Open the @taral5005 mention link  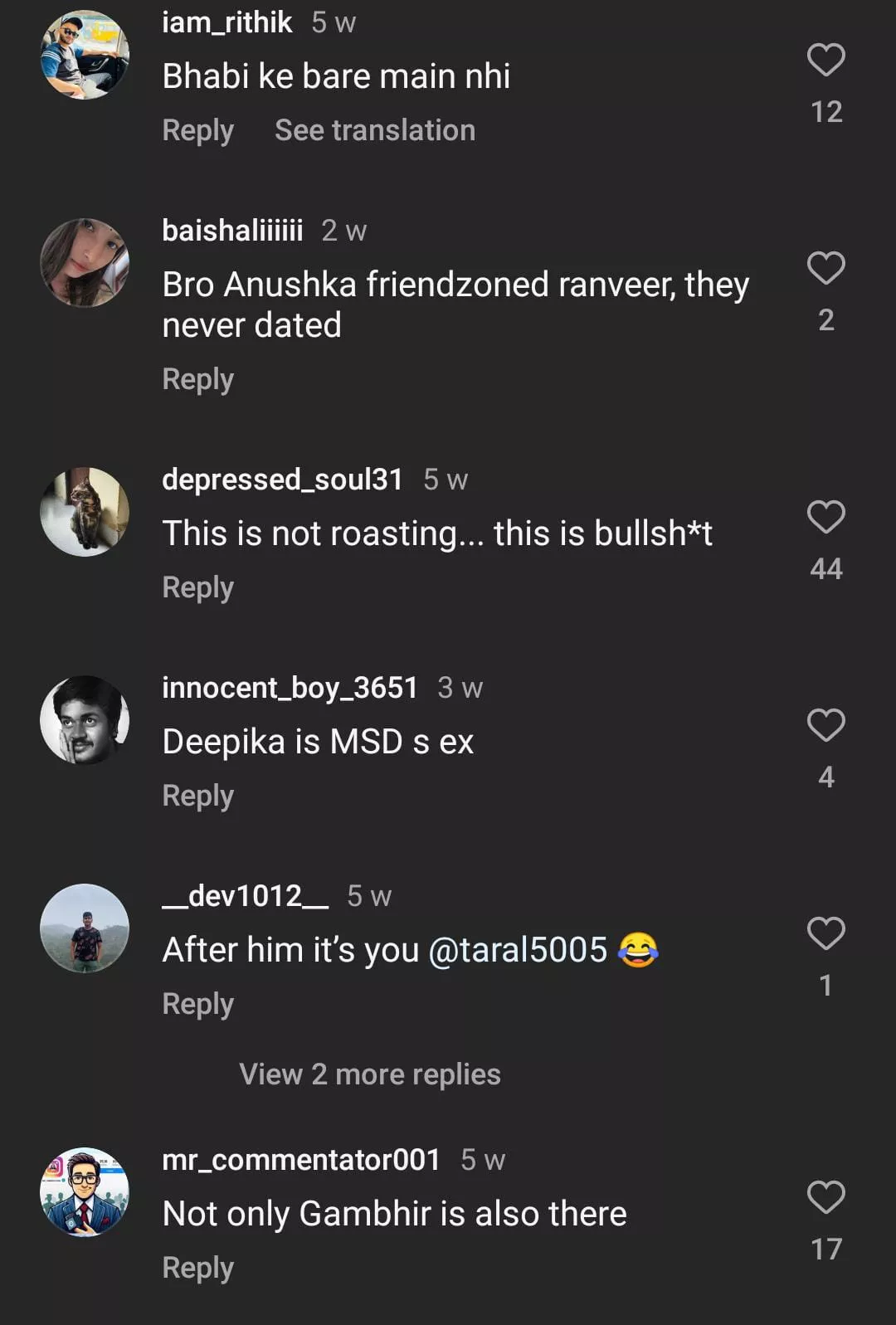(518, 950)
